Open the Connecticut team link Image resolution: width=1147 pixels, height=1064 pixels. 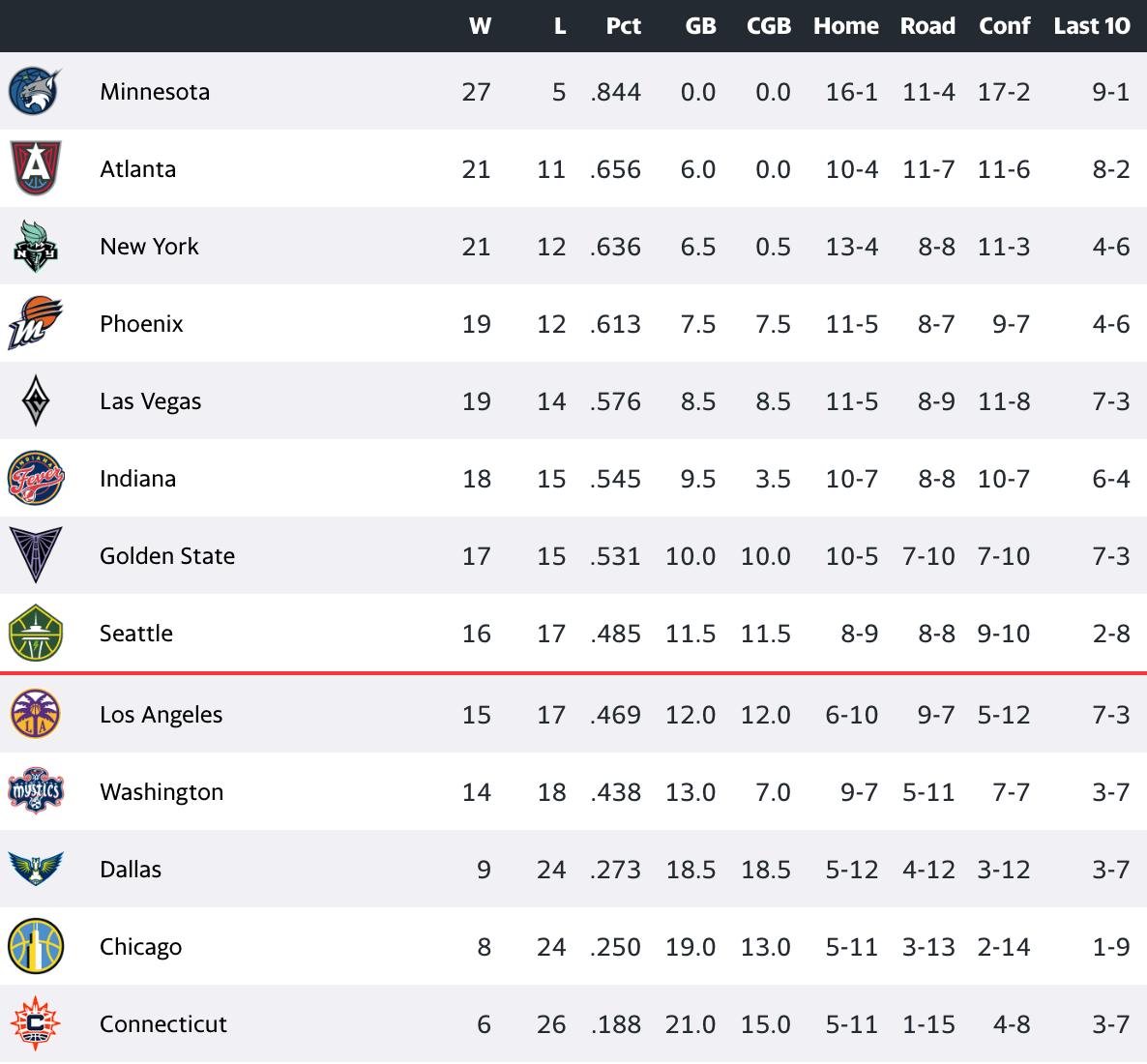tap(163, 1023)
